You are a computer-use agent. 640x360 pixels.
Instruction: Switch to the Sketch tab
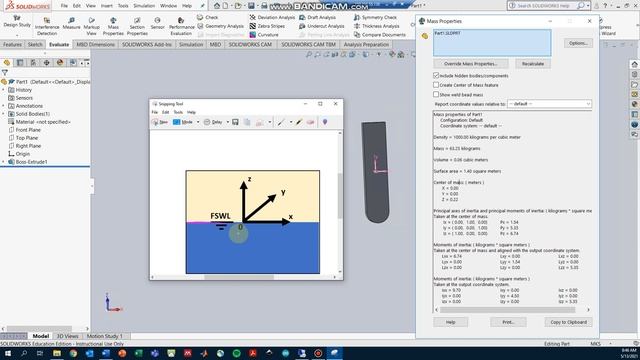point(35,44)
